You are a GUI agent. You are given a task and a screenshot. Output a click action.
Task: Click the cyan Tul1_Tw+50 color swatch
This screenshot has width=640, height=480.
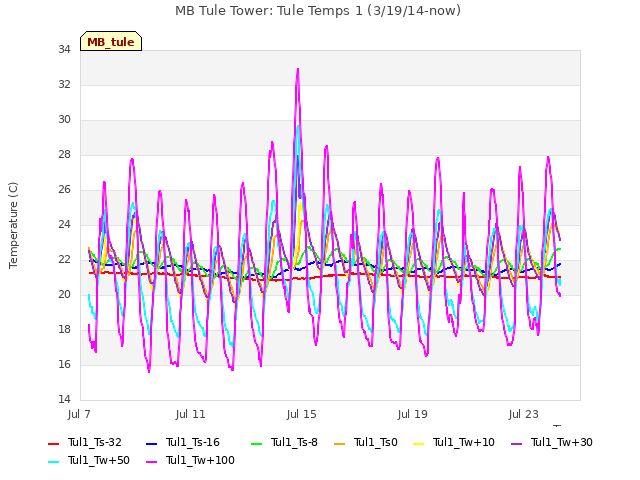click(x=53, y=462)
